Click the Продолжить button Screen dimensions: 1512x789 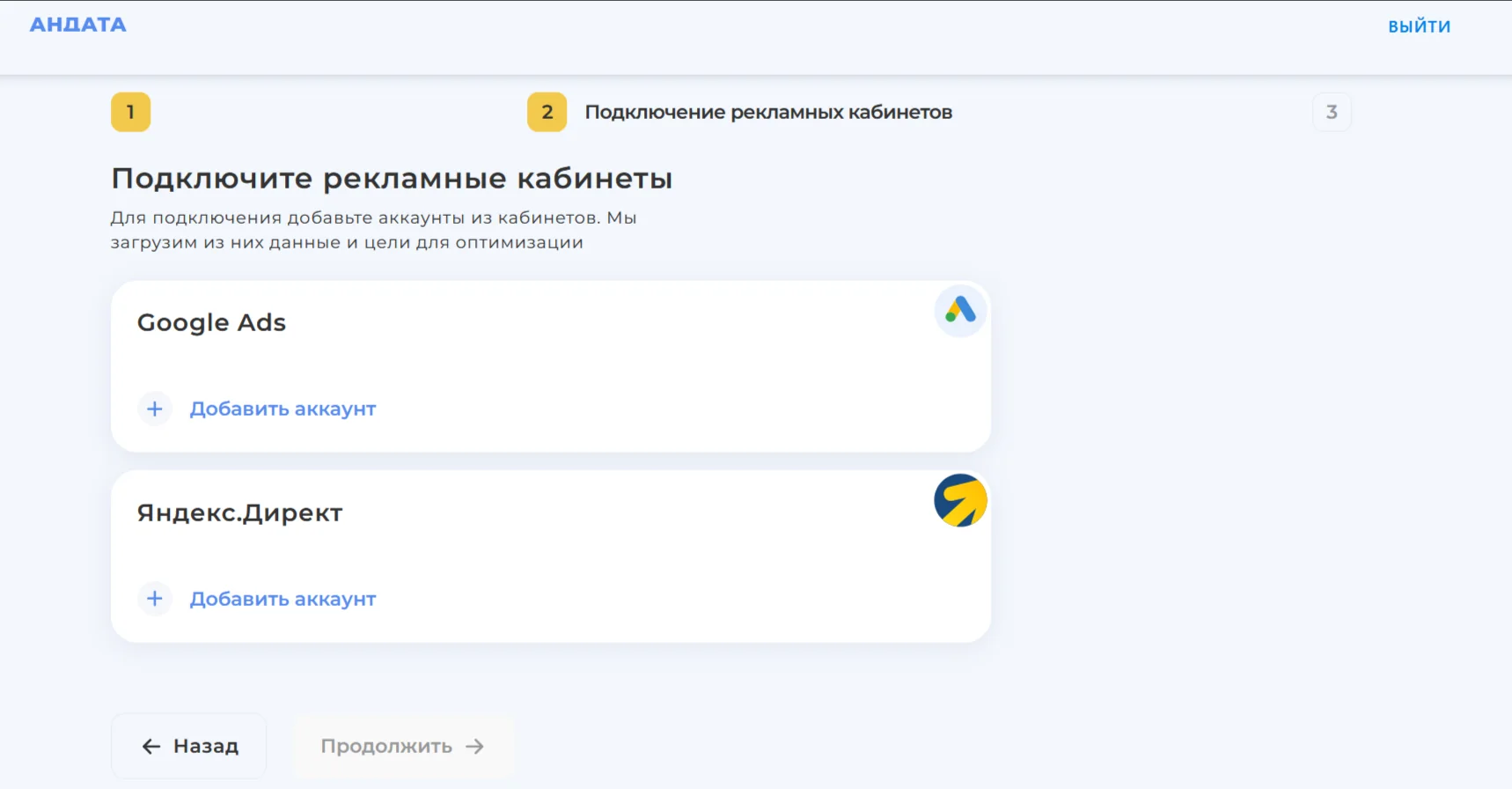403,746
